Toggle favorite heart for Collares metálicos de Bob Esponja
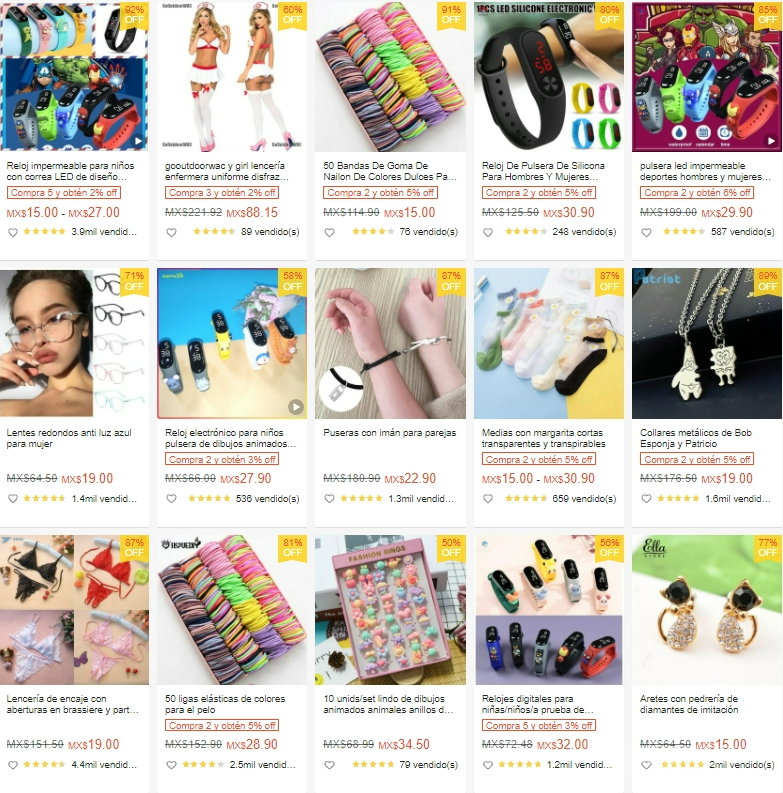 [x=646, y=499]
